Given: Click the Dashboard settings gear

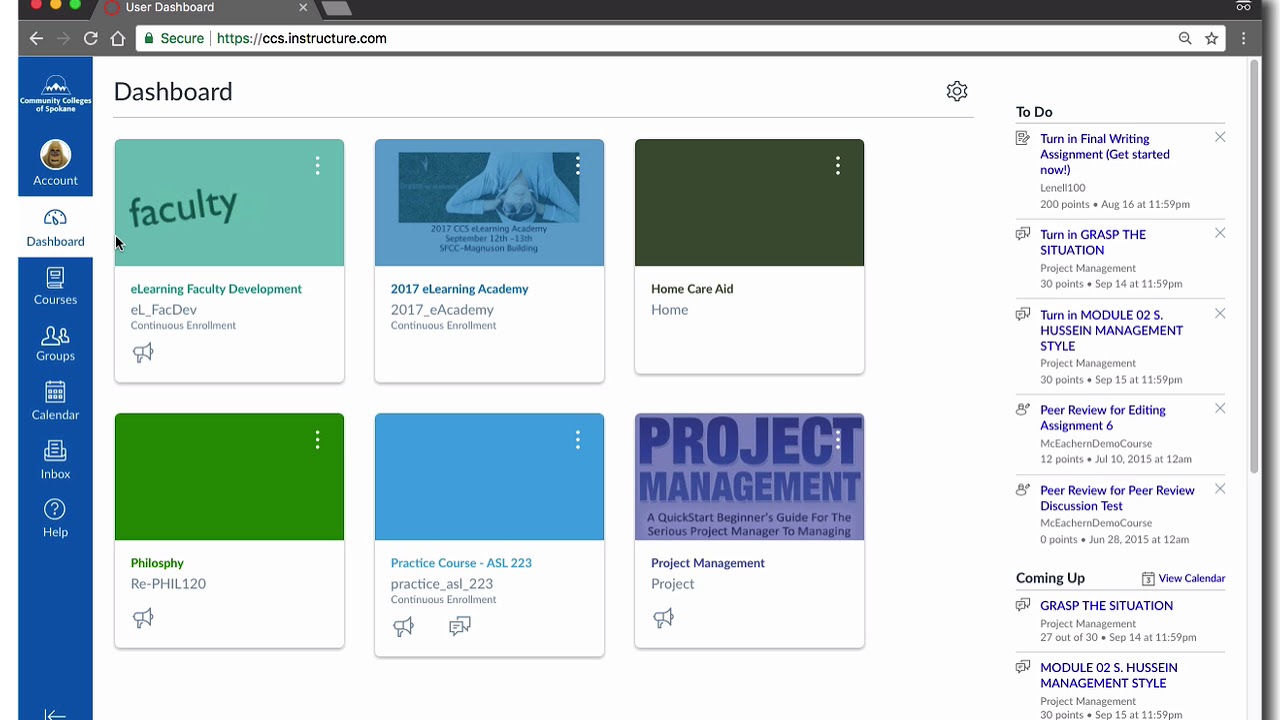Looking at the screenshot, I should pyautogui.click(x=957, y=90).
